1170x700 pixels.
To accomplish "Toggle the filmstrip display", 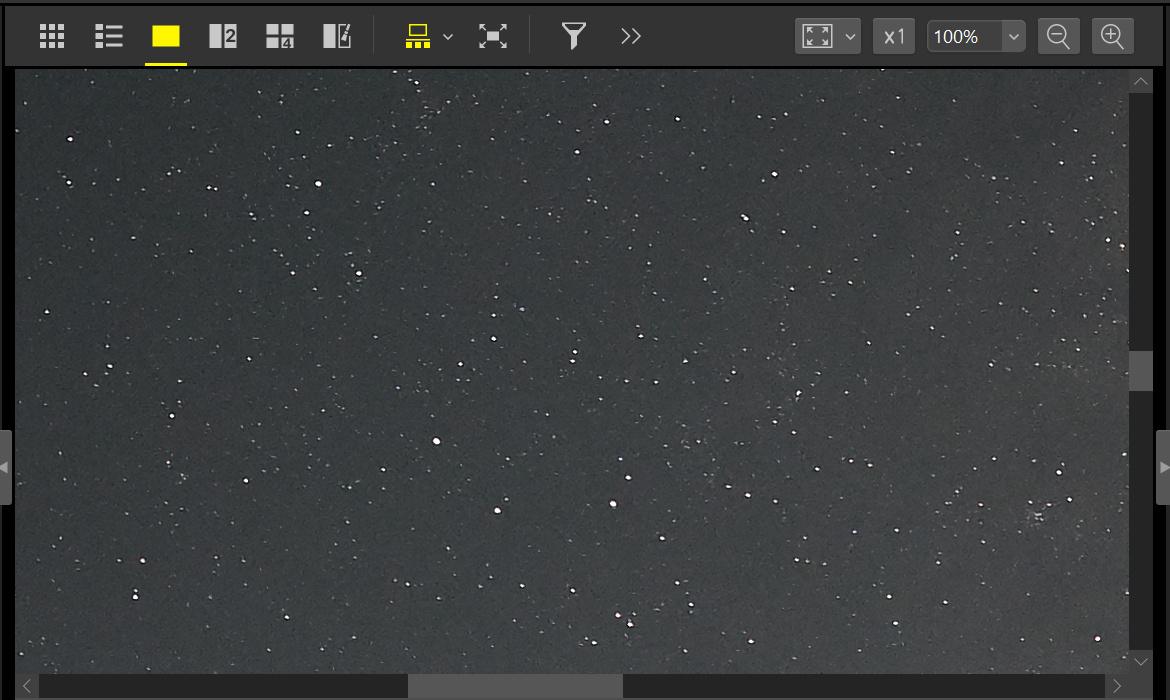I will tap(418, 37).
